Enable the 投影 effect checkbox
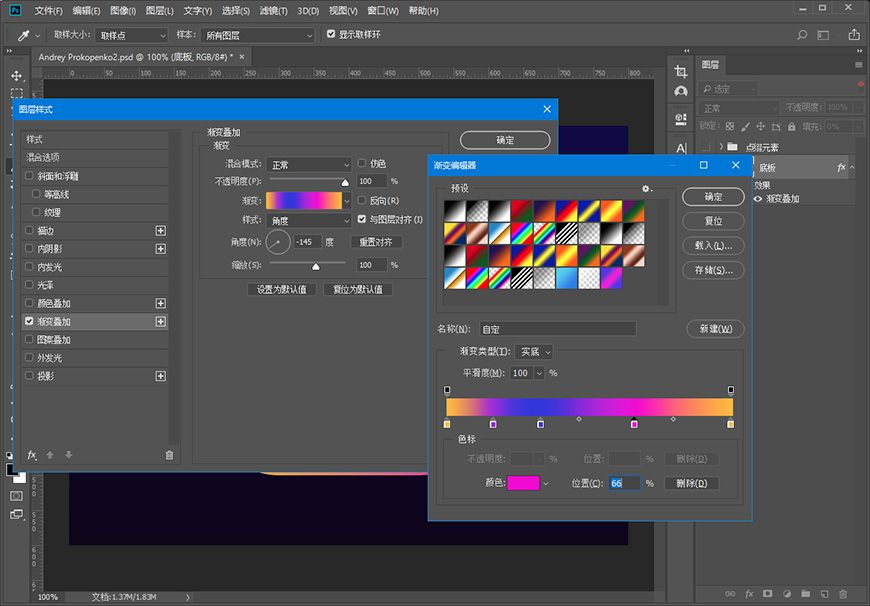 pyautogui.click(x=29, y=376)
